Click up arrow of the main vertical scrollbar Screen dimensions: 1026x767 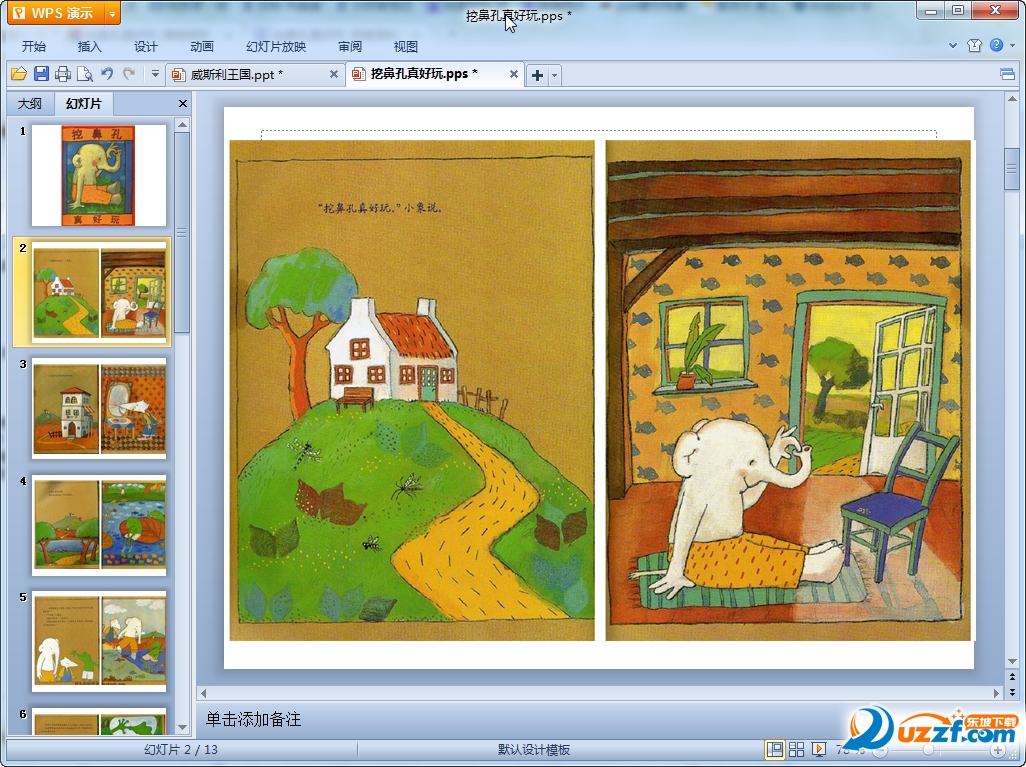click(1012, 99)
